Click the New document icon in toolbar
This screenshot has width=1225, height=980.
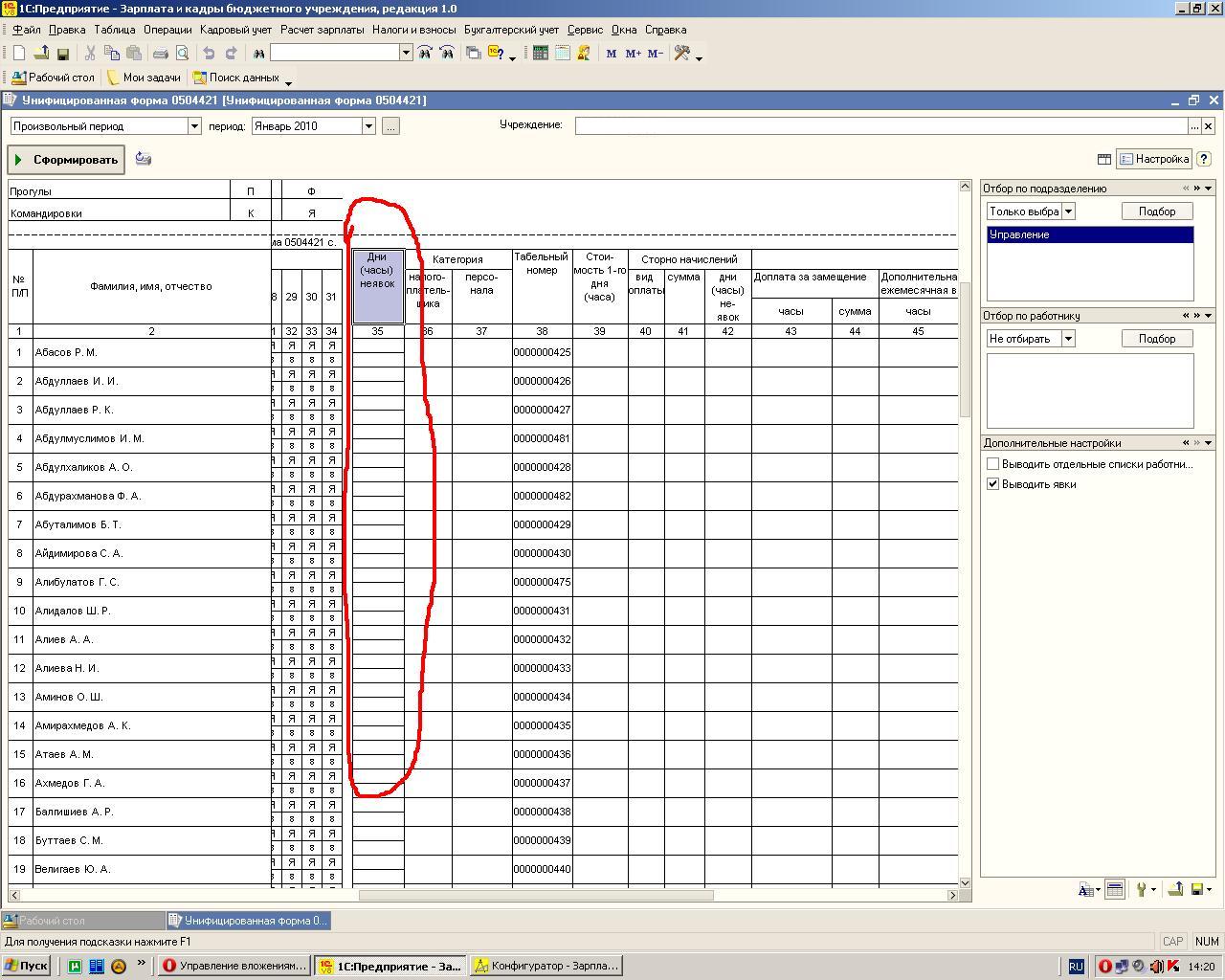[18, 54]
